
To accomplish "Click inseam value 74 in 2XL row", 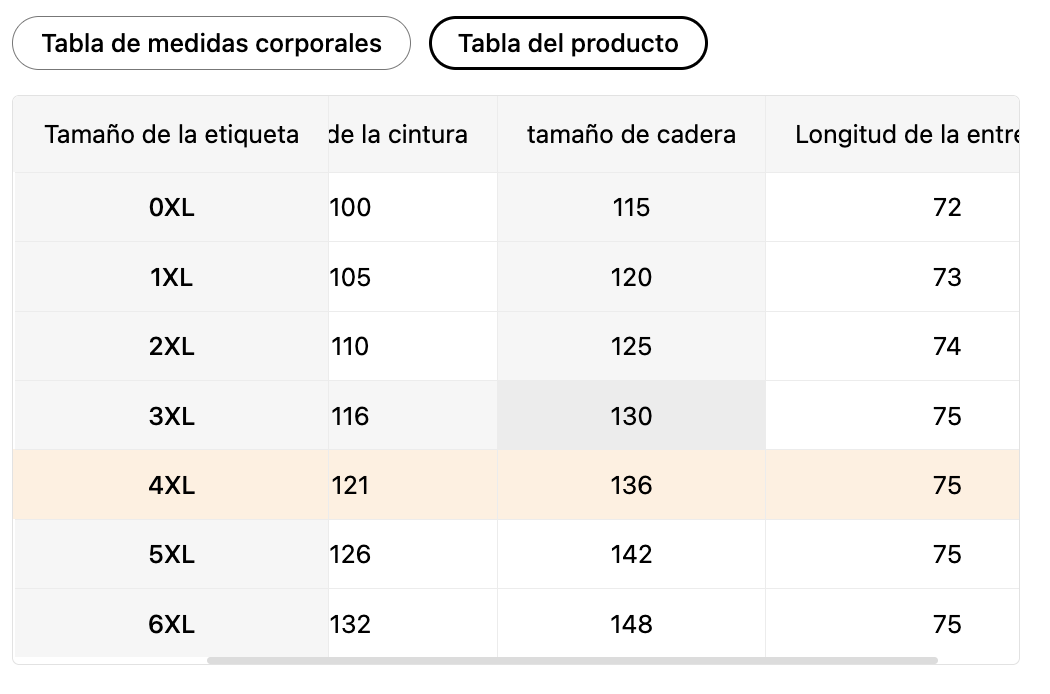I will coord(946,346).
